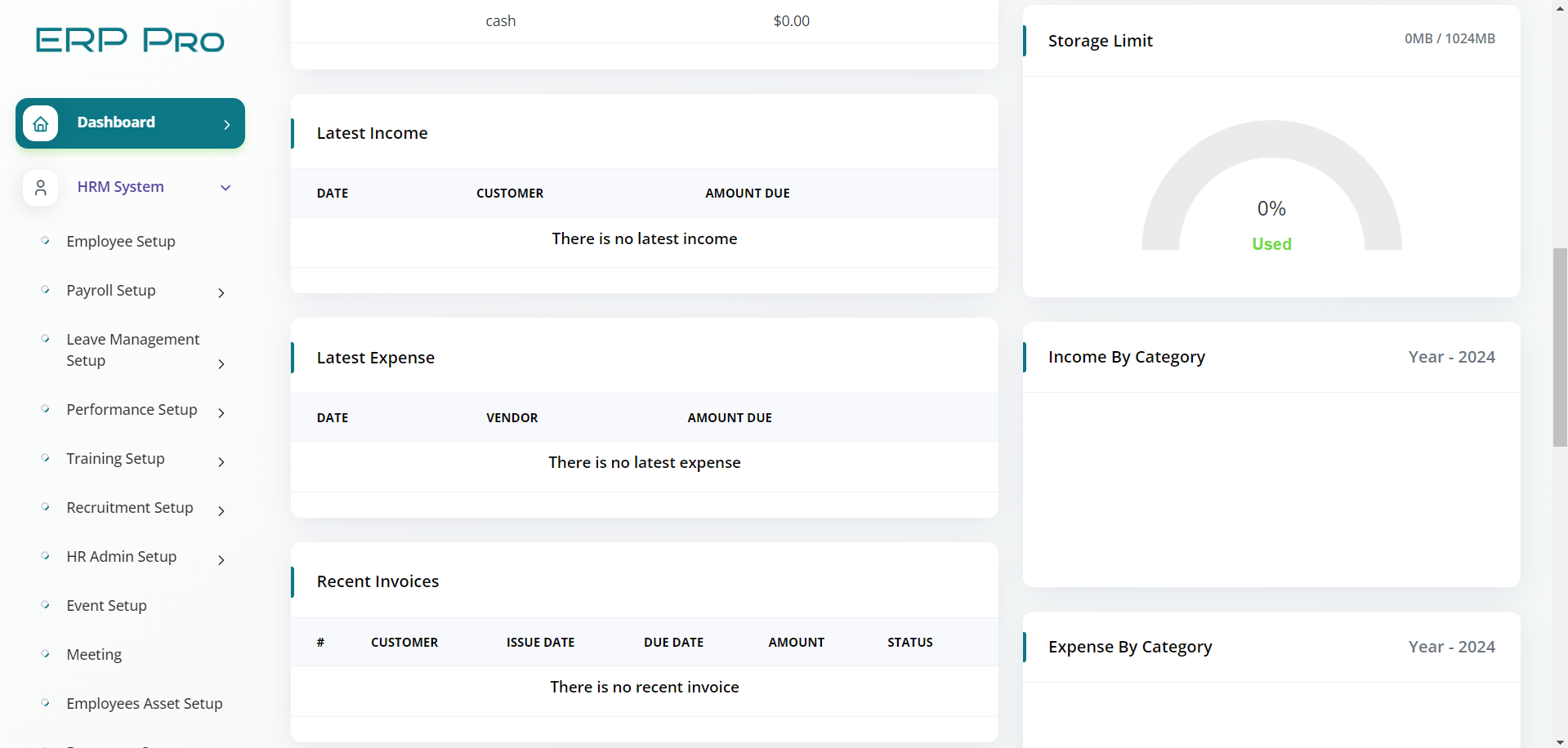Click the Amount column header in Recent Invoices

point(796,643)
